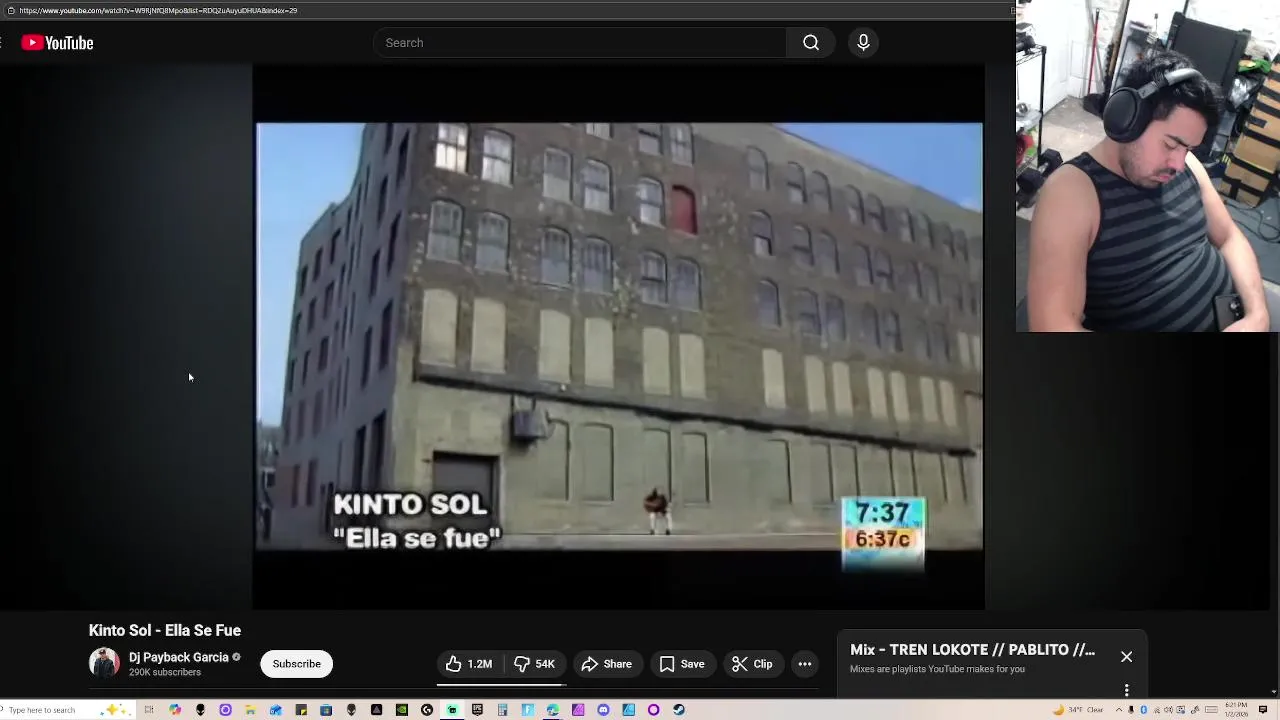Viewport: 1280px width, 720px height.
Task: Open Steam from the taskbar
Action: [x=679, y=710]
